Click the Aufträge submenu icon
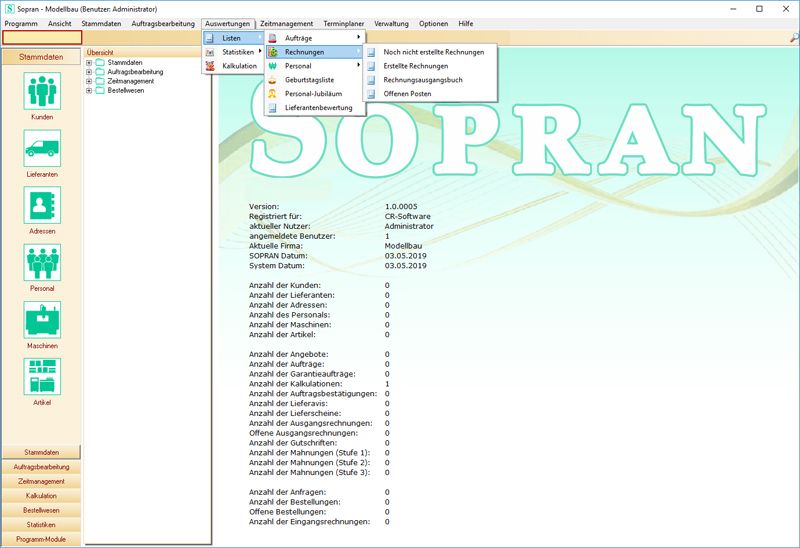The width and height of the screenshot is (800, 548). (272, 38)
